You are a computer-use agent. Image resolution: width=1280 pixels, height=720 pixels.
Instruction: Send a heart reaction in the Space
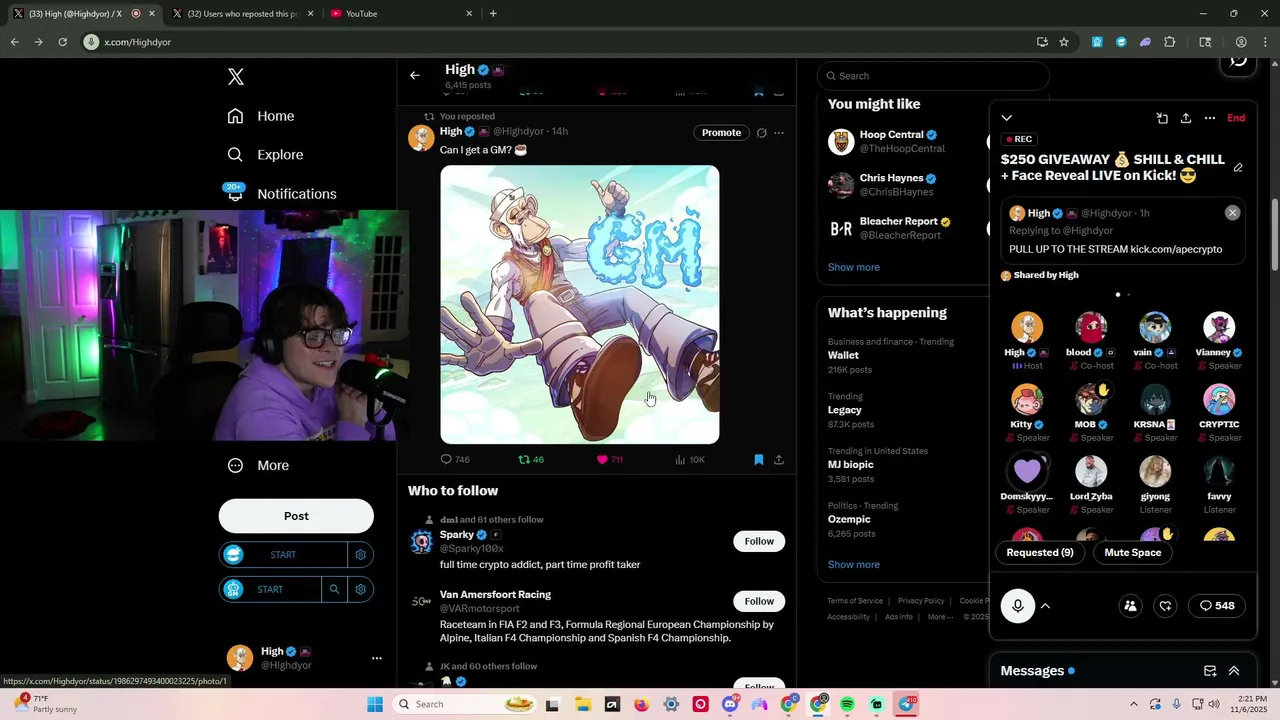(1166, 606)
